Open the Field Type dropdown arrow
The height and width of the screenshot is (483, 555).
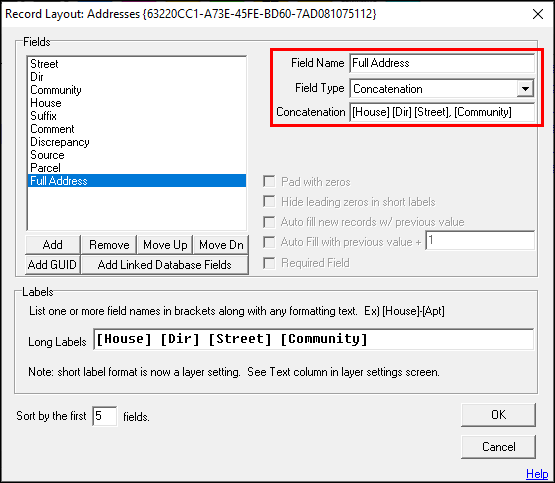525,88
